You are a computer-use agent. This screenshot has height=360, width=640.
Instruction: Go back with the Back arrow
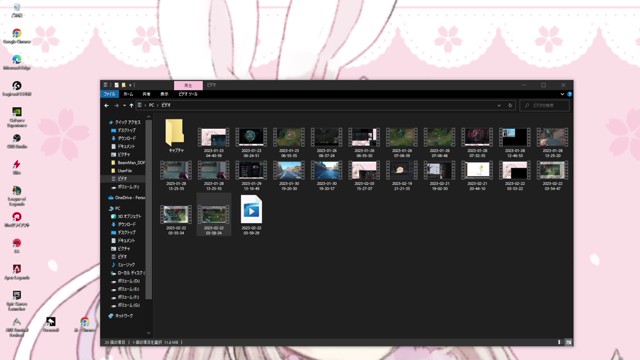pyautogui.click(x=107, y=105)
